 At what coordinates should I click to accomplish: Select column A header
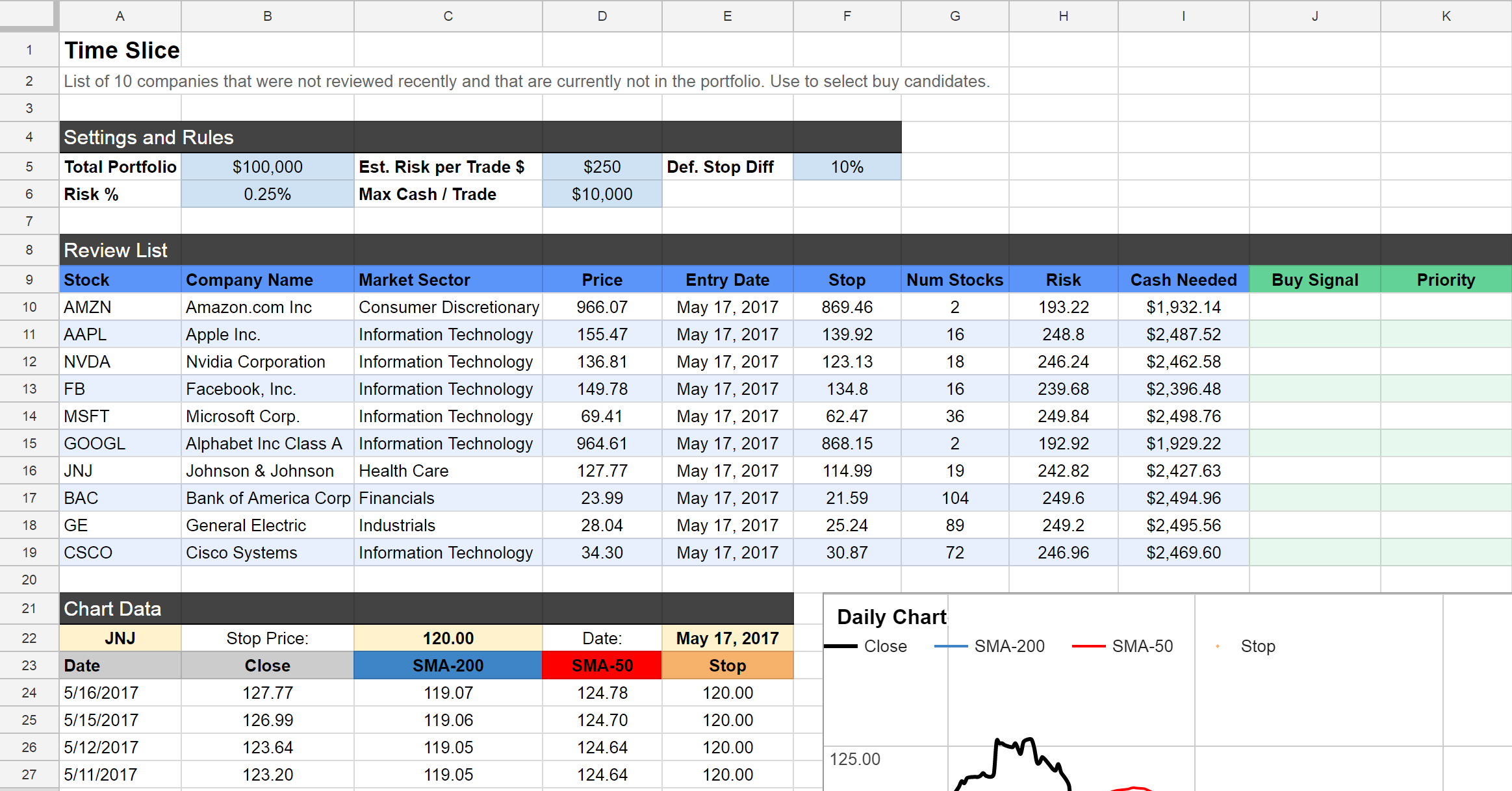pyautogui.click(x=120, y=16)
